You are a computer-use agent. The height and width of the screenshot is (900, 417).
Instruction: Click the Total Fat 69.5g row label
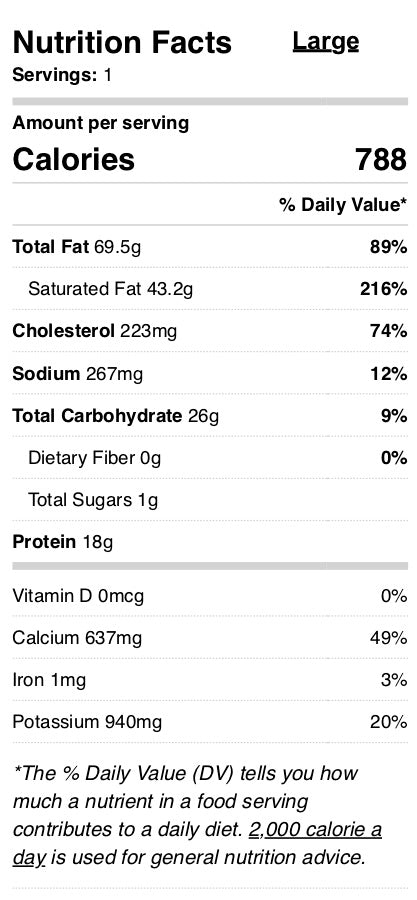(x=77, y=247)
